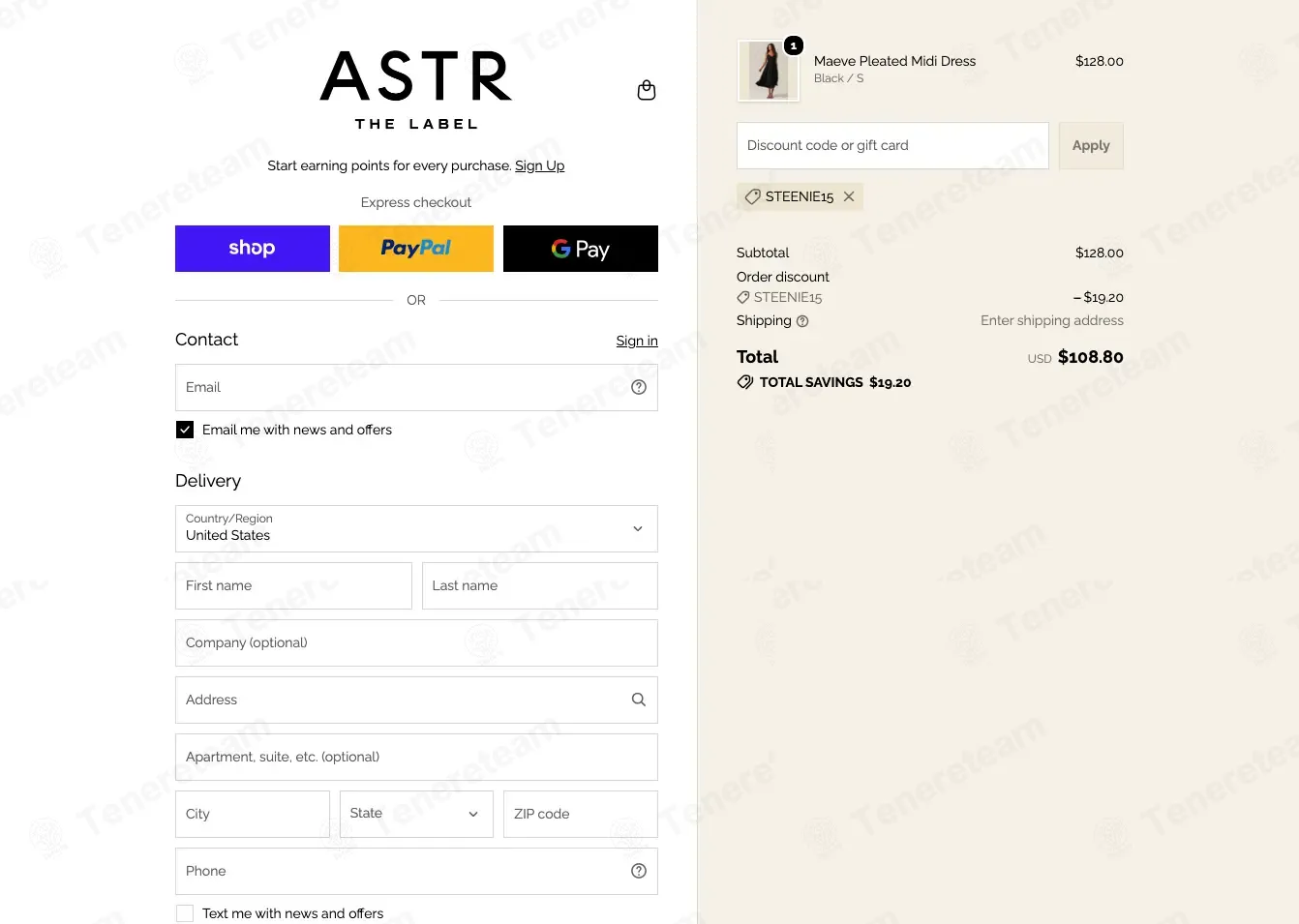Image resolution: width=1299 pixels, height=924 pixels.
Task: Select the –$19.20 discount amount
Action: point(1099,297)
